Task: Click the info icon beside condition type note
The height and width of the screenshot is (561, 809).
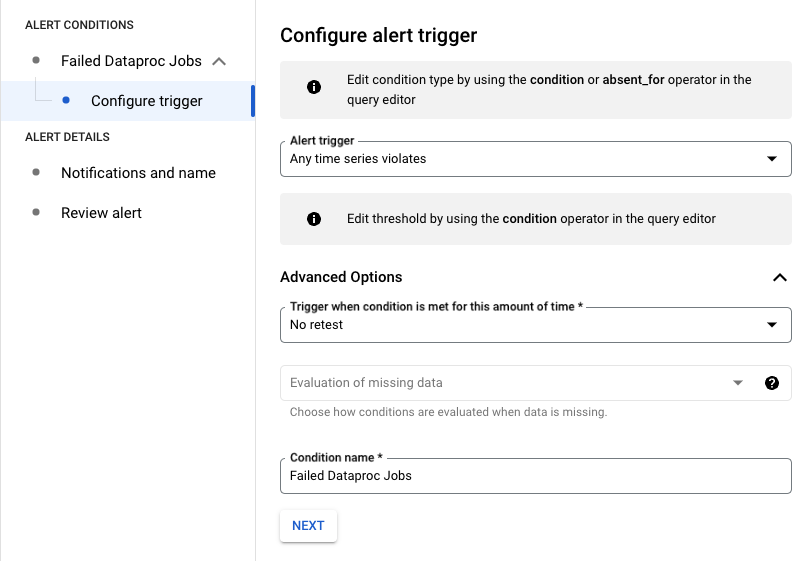Action: pos(314,88)
